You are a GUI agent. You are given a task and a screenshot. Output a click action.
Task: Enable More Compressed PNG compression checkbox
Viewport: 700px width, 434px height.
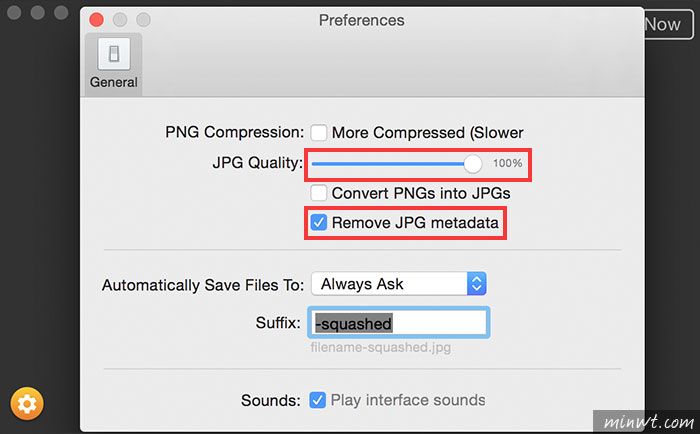pyautogui.click(x=319, y=133)
